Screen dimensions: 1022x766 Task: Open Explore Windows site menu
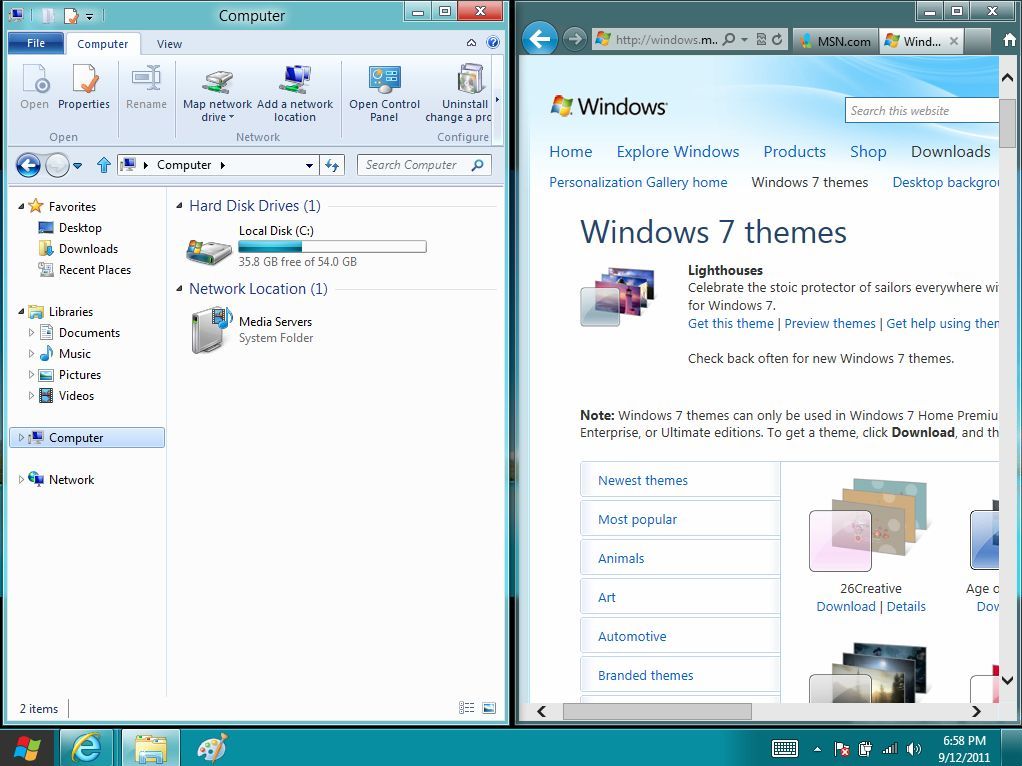click(678, 151)
